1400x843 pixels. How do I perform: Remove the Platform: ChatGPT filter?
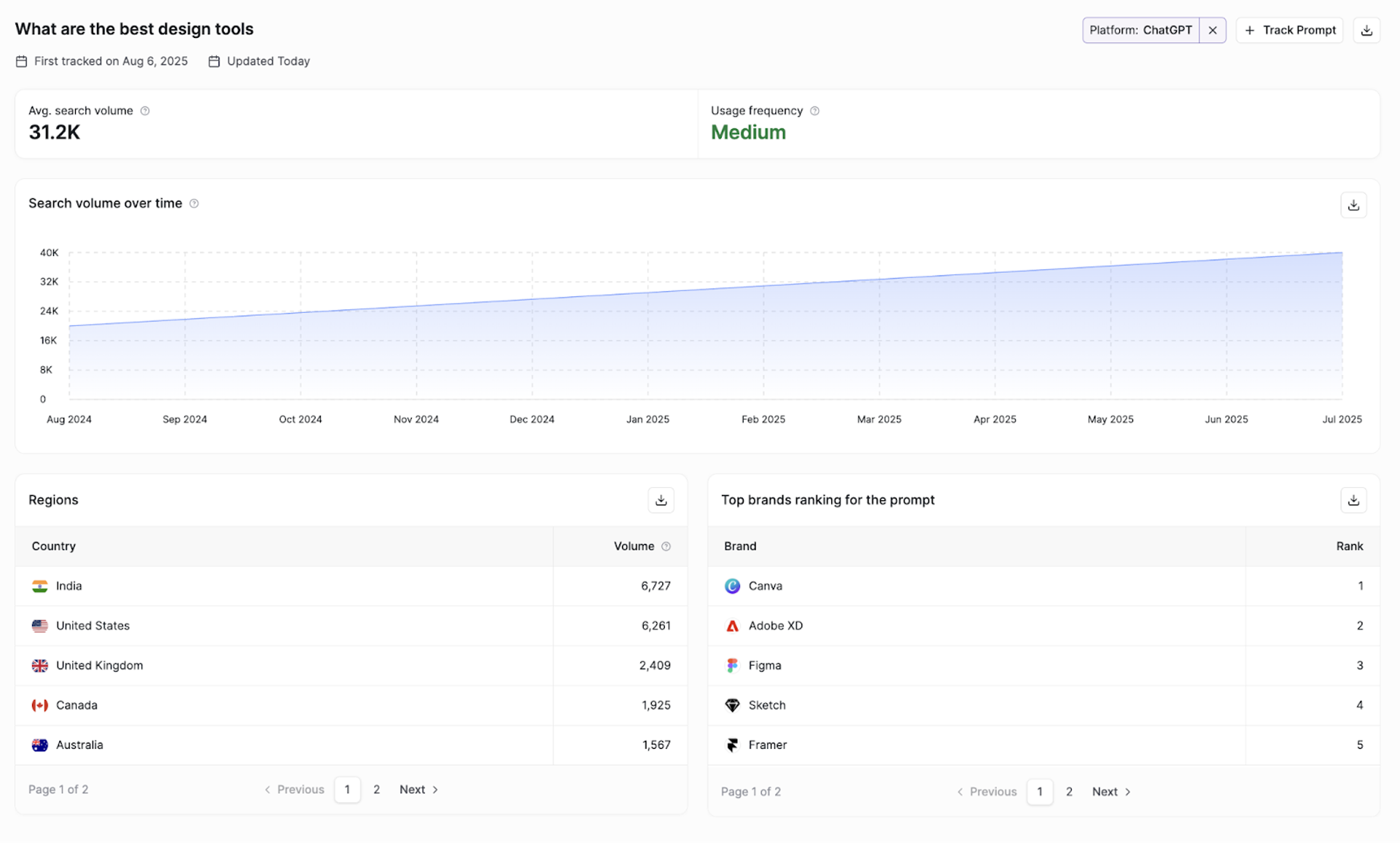coord(1213,30)
